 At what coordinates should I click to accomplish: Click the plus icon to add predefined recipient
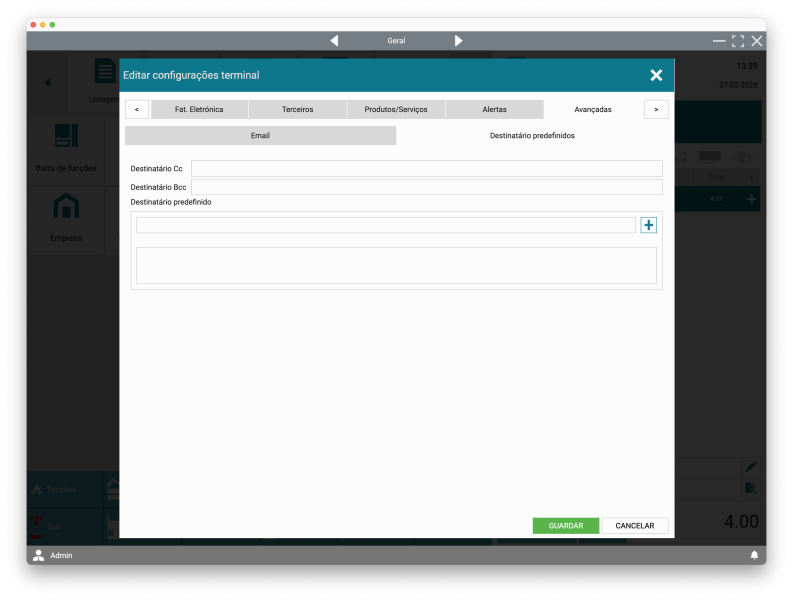point(649,225)
